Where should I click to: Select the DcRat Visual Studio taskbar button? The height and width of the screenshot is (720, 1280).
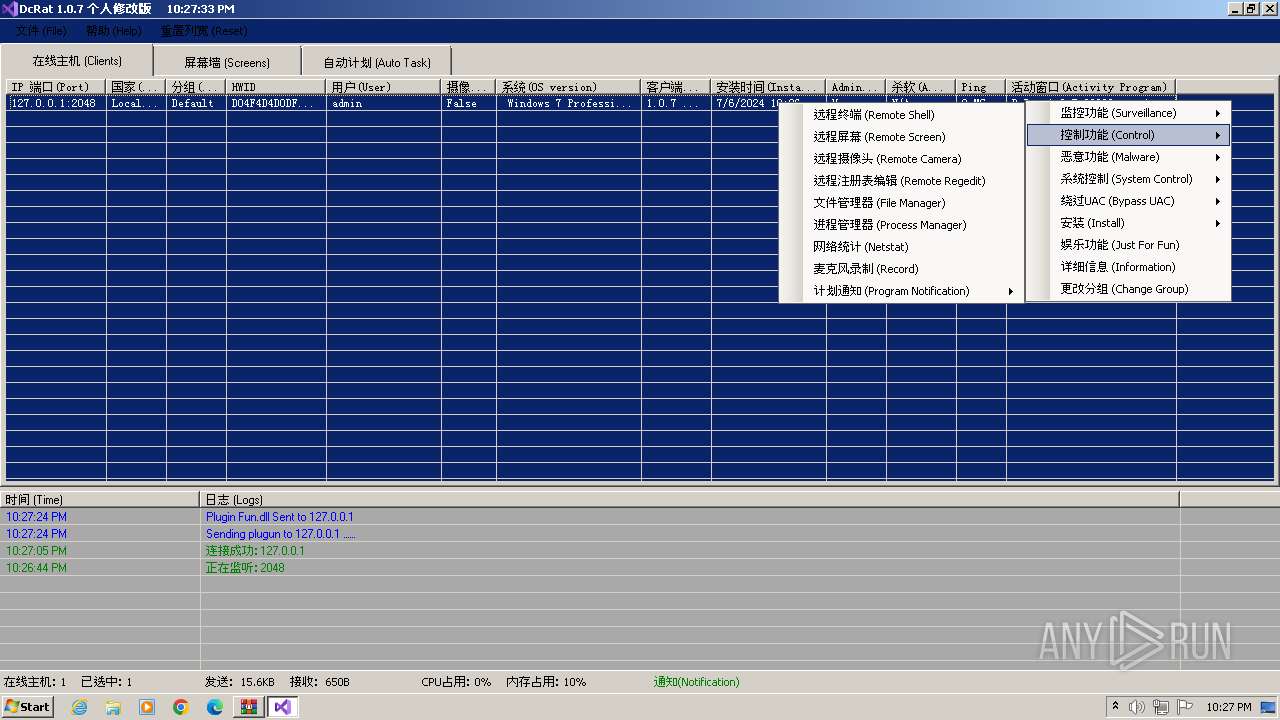283,707
